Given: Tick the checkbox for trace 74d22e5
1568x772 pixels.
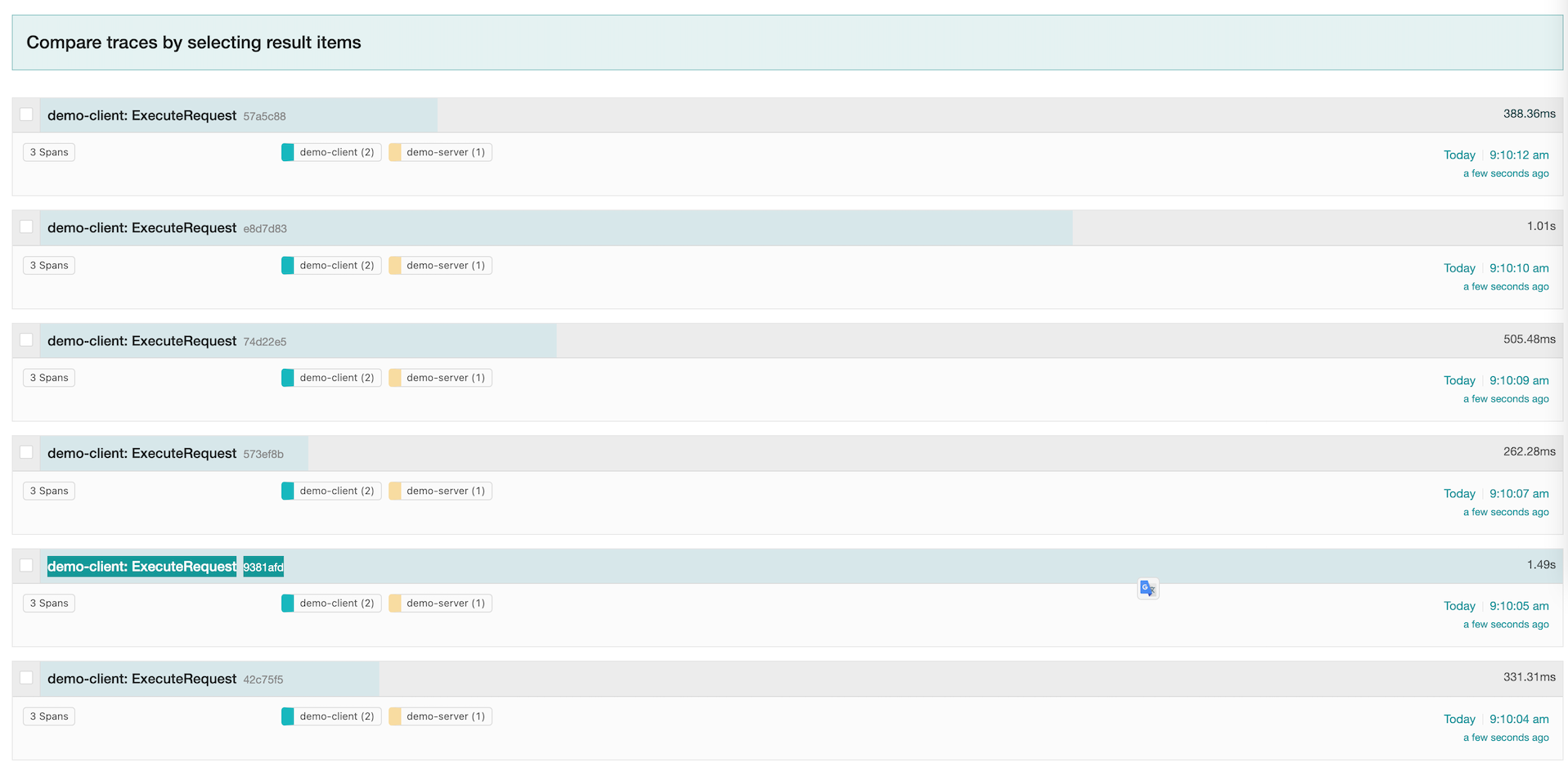Looking at the screenshot, I should click(26, 339).
